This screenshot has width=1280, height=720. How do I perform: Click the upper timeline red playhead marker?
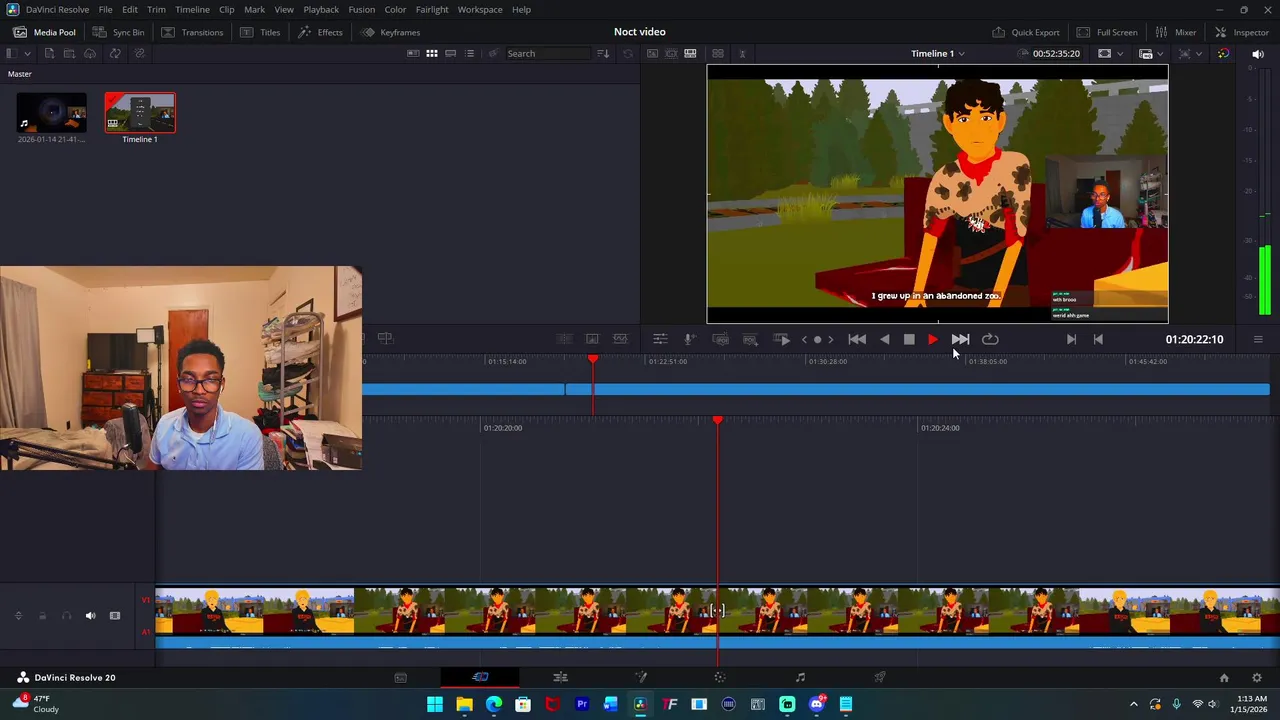click(593, 358)
